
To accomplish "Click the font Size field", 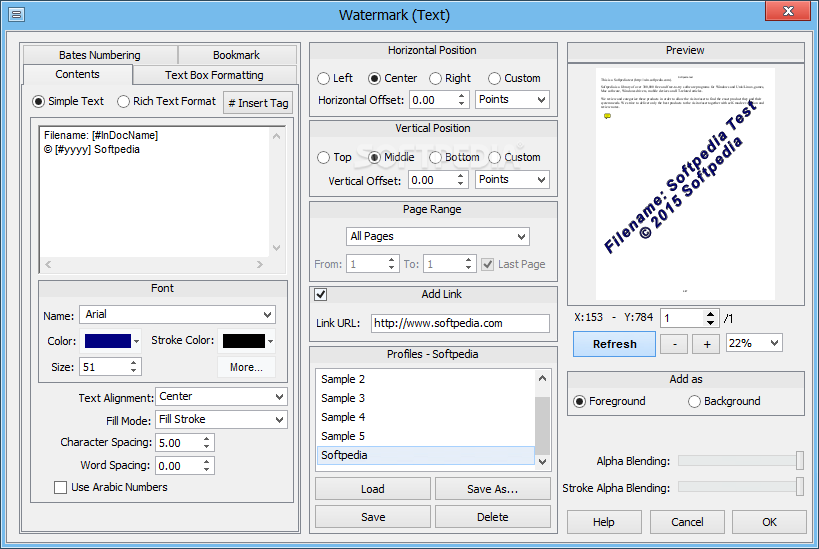I will pyautogui.click(x=104, y=367).
